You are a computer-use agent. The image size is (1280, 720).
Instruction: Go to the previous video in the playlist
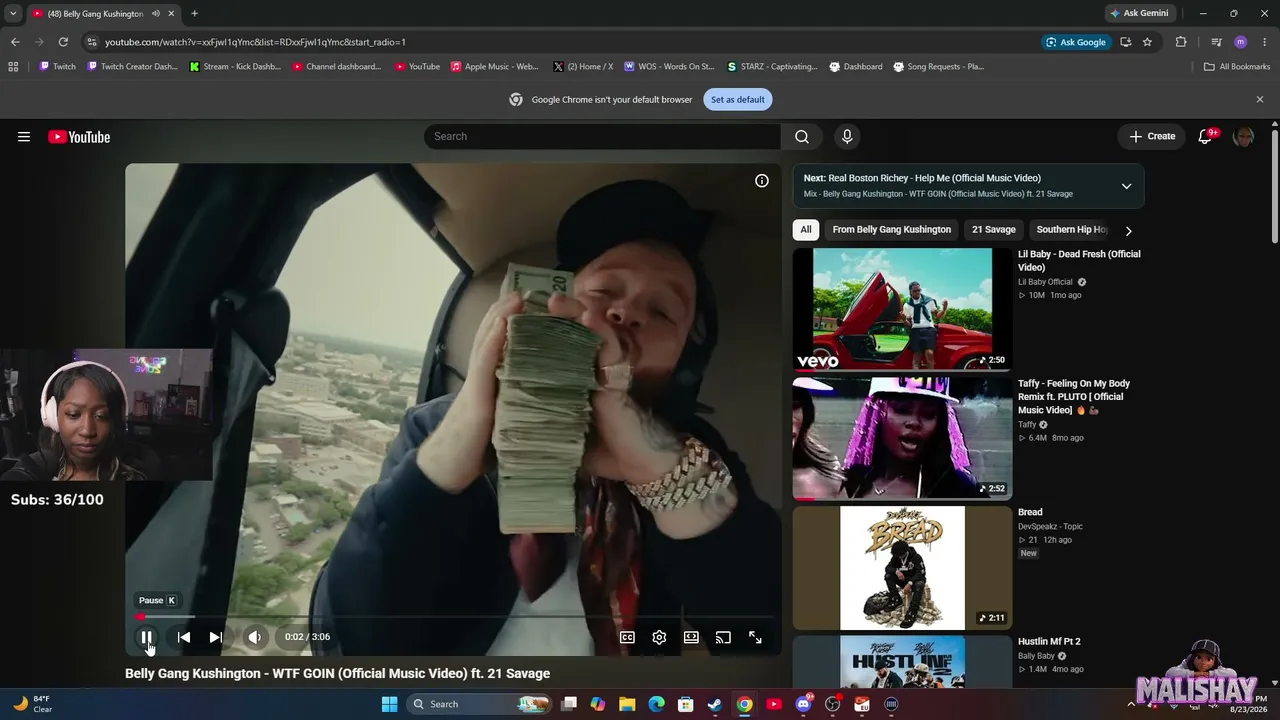(x=184, y=637)
